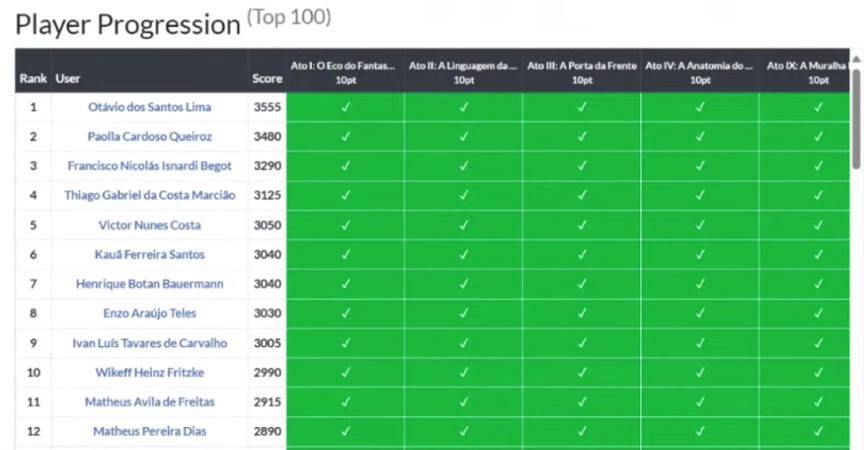
Task: Select the Ato III: A Porta da Frente header
Action: coord(581,71)
